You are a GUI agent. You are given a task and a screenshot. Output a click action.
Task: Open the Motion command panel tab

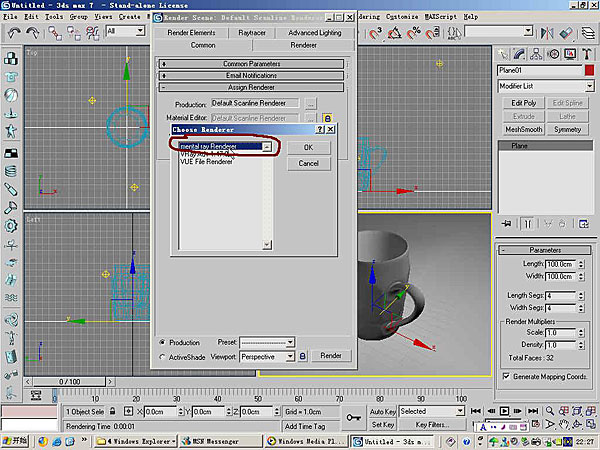553,54
